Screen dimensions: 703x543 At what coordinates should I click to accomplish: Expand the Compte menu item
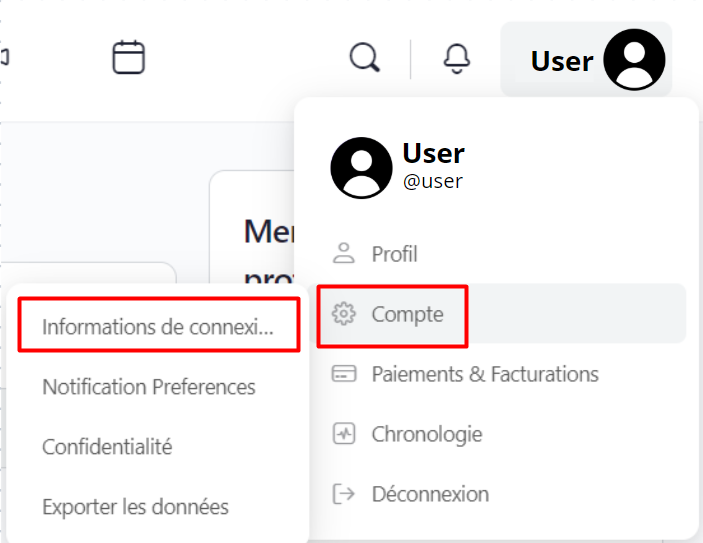pyautogui.click(x=407, y=314)
